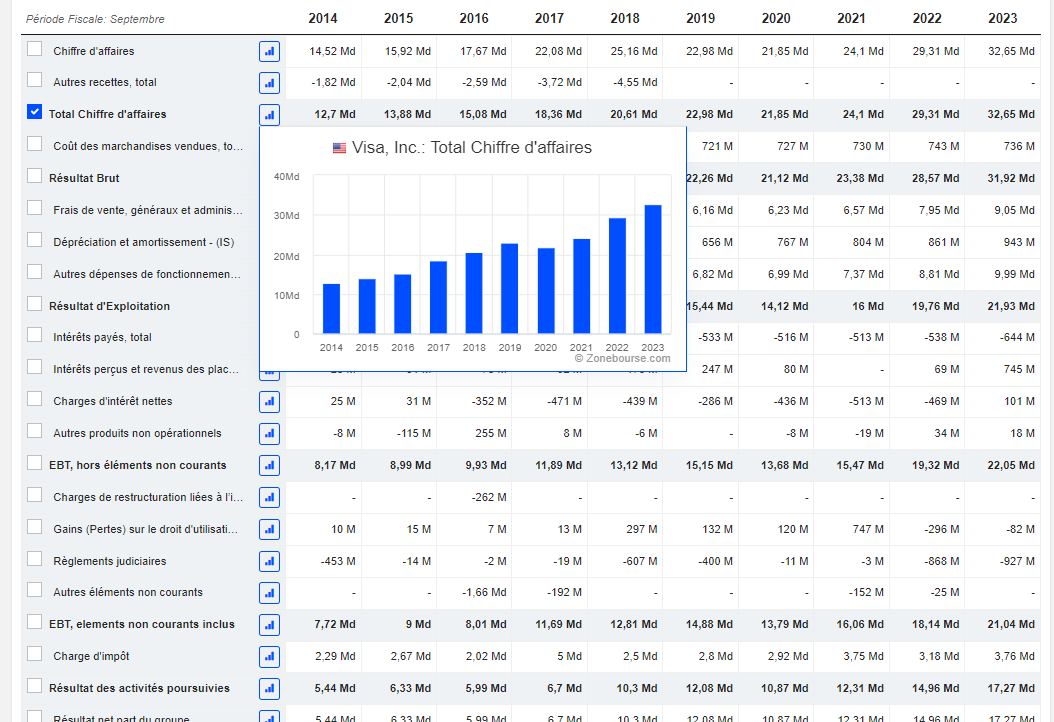Show chart for Charges d'intérêt nettes
The height and width of the screenshot is (722, 1054).
(x=269, y=402)
